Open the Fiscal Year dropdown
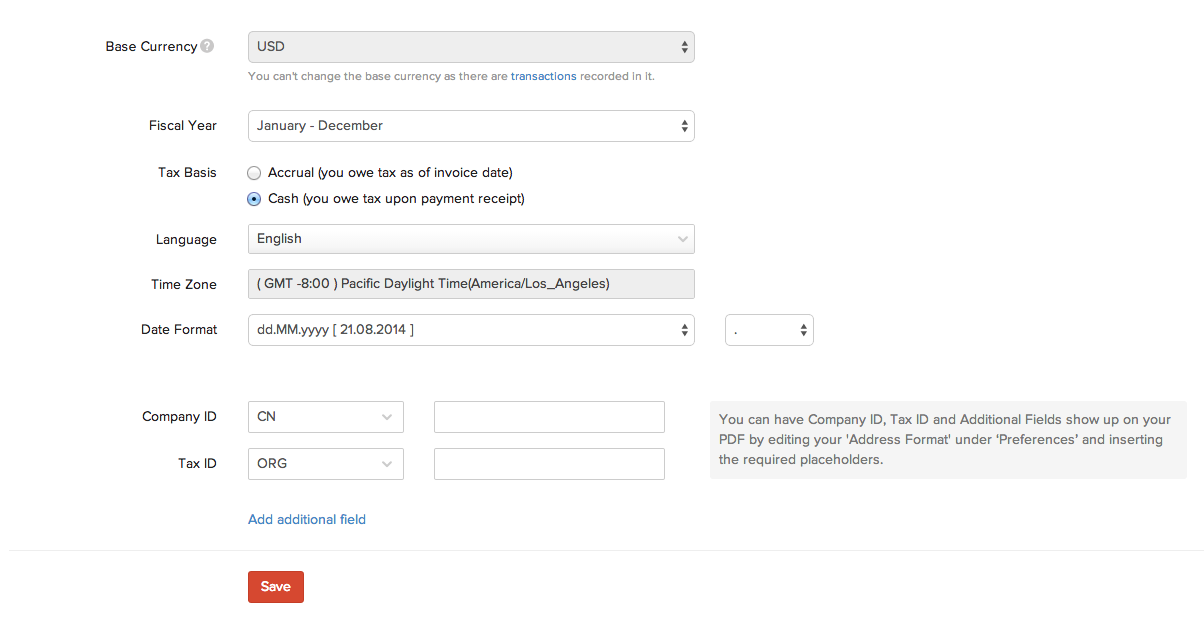Viewport: 1204px width, 622px height. (470, 126)
